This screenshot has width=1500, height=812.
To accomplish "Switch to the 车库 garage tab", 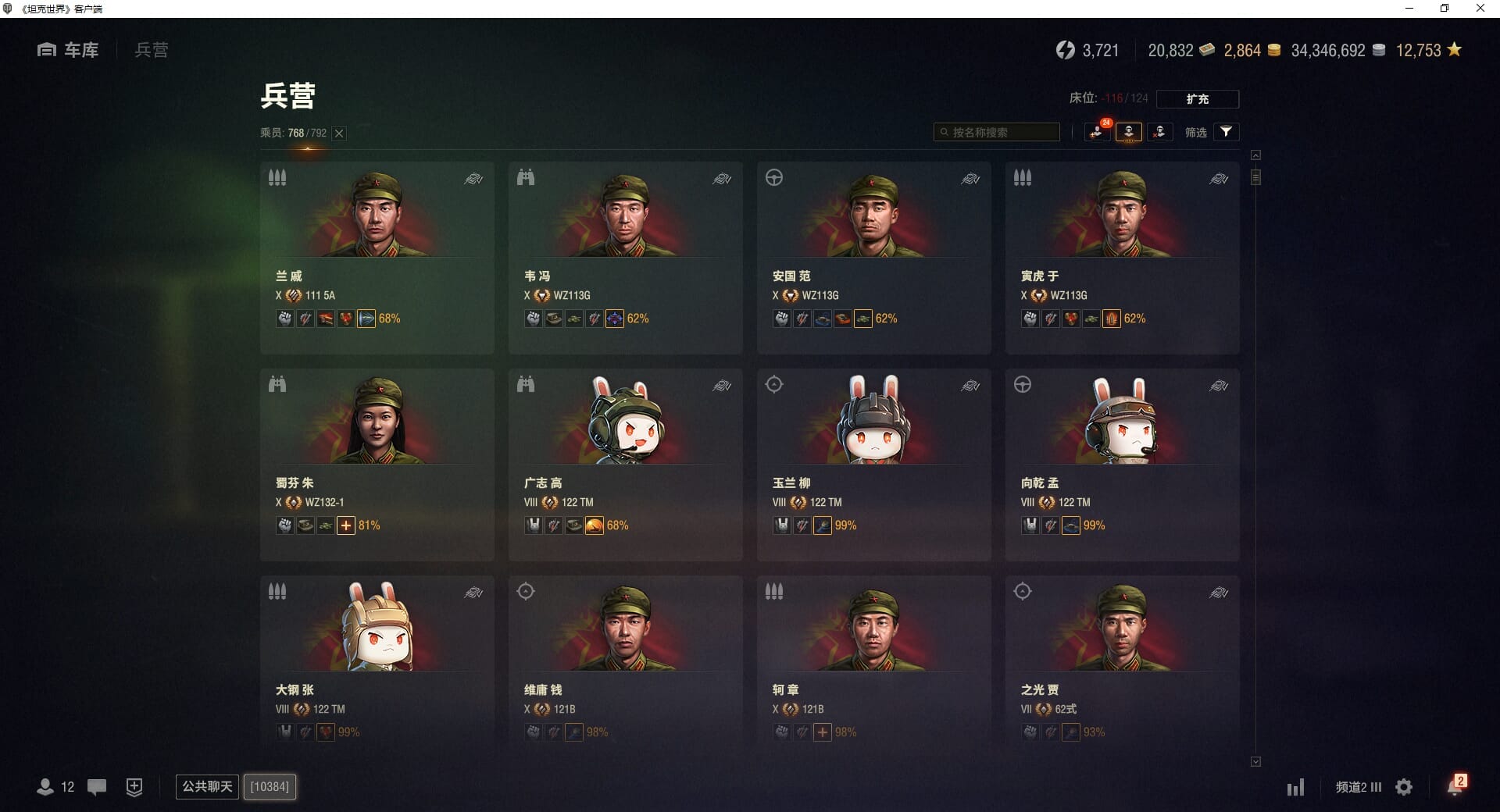I will (68, 50).
